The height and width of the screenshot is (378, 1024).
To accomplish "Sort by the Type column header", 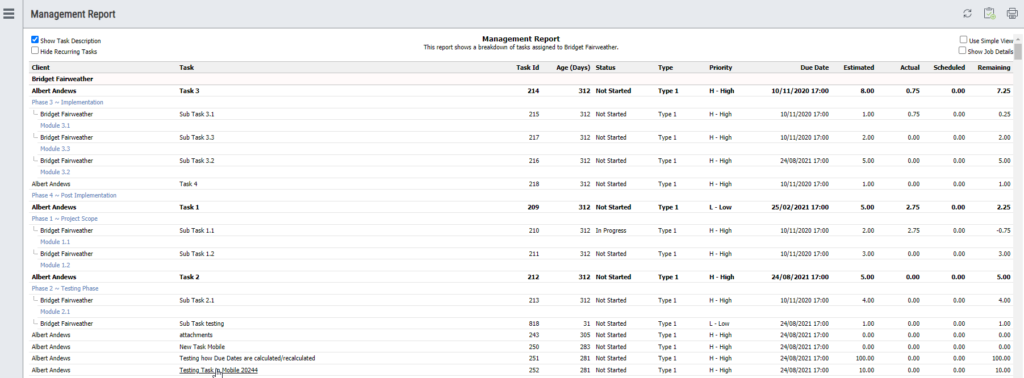I will [665, 67].
